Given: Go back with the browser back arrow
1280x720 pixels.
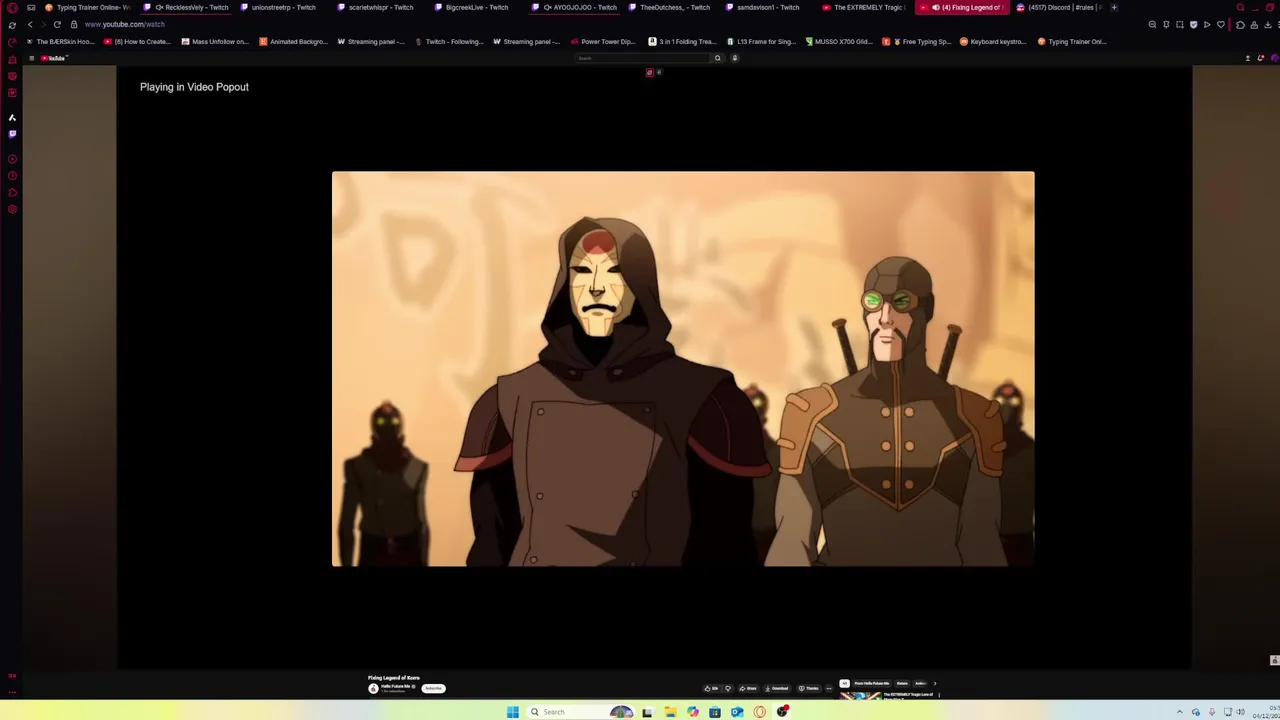Looking at the screenshot, I should [x=30, y=24].
